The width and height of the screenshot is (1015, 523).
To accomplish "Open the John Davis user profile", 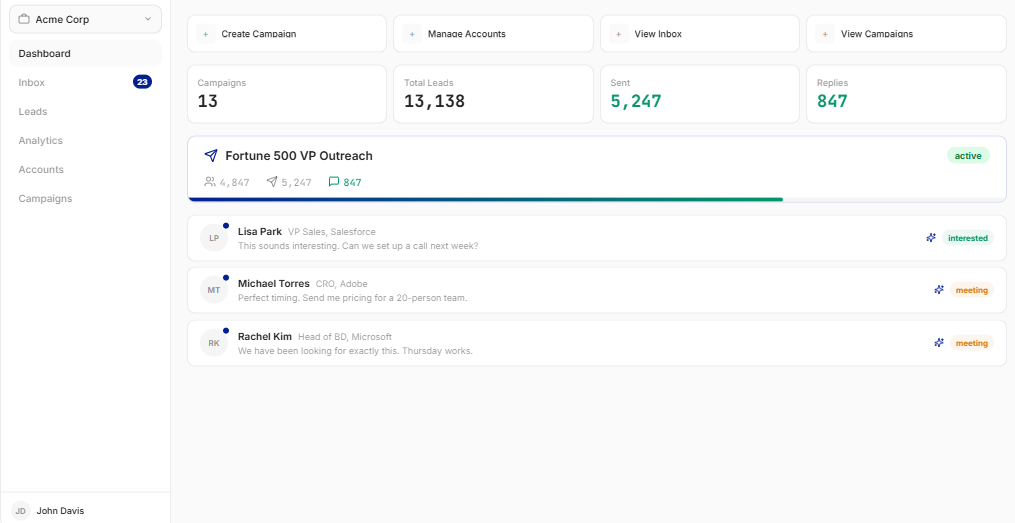I will point(60,511).
